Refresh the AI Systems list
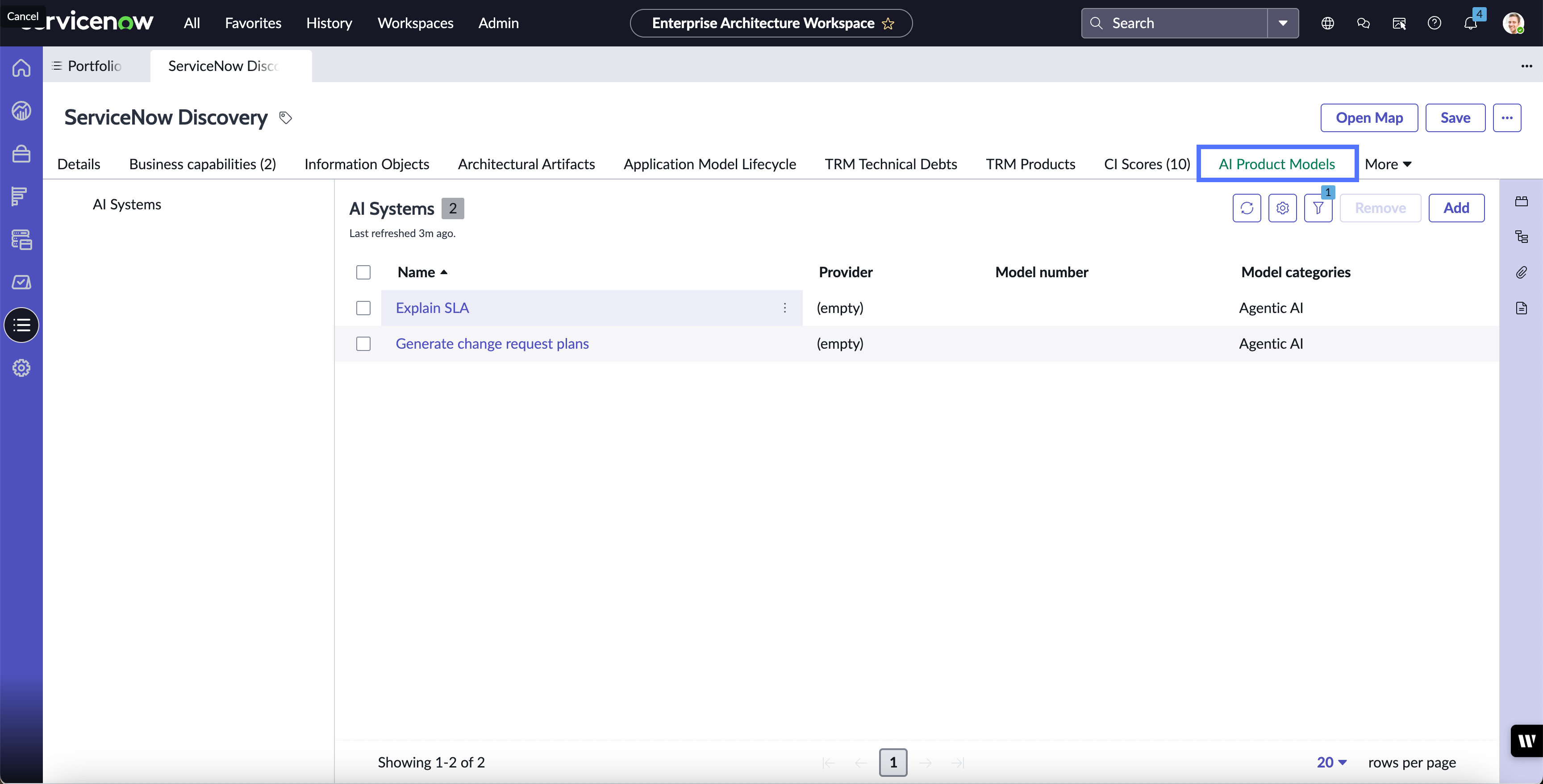The width and height of the screenshot is (1543, 784). (1247, 208)
